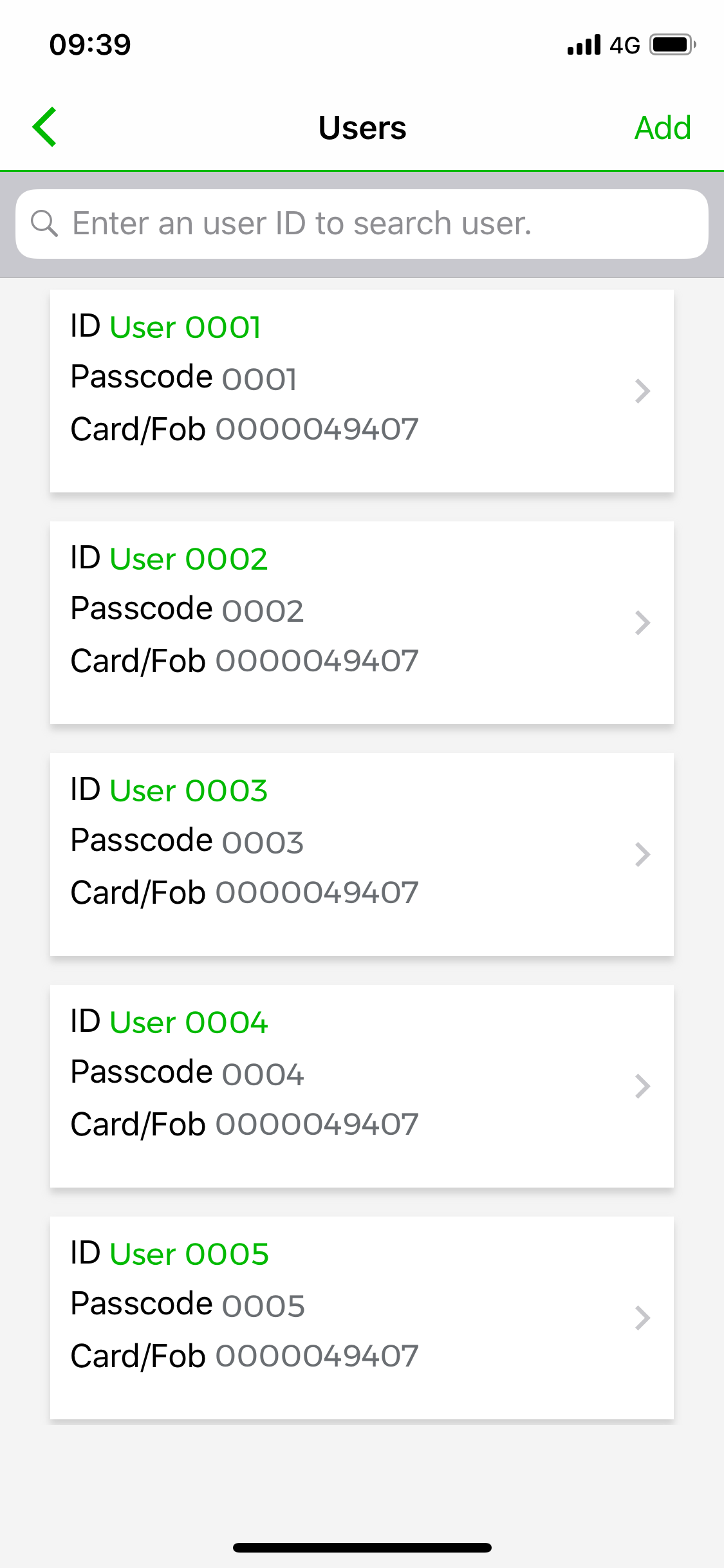
Task: Tap the Users page title
Action: coord(362,127)
